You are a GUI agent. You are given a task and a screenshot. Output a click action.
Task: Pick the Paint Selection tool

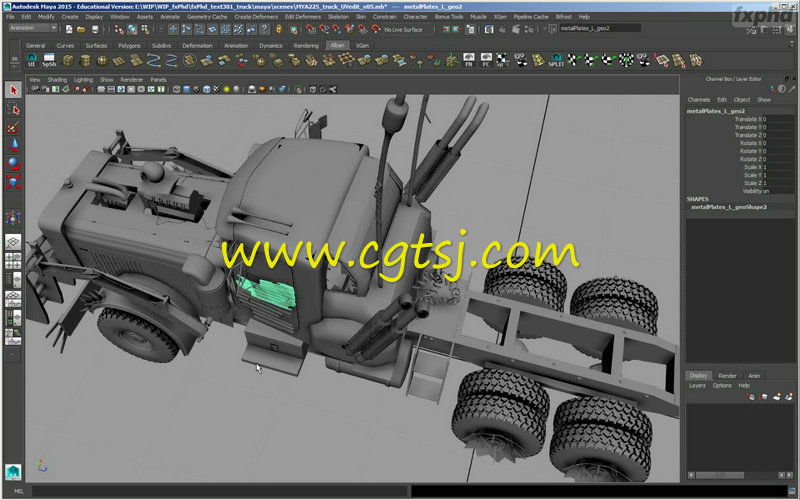point(13,127)
